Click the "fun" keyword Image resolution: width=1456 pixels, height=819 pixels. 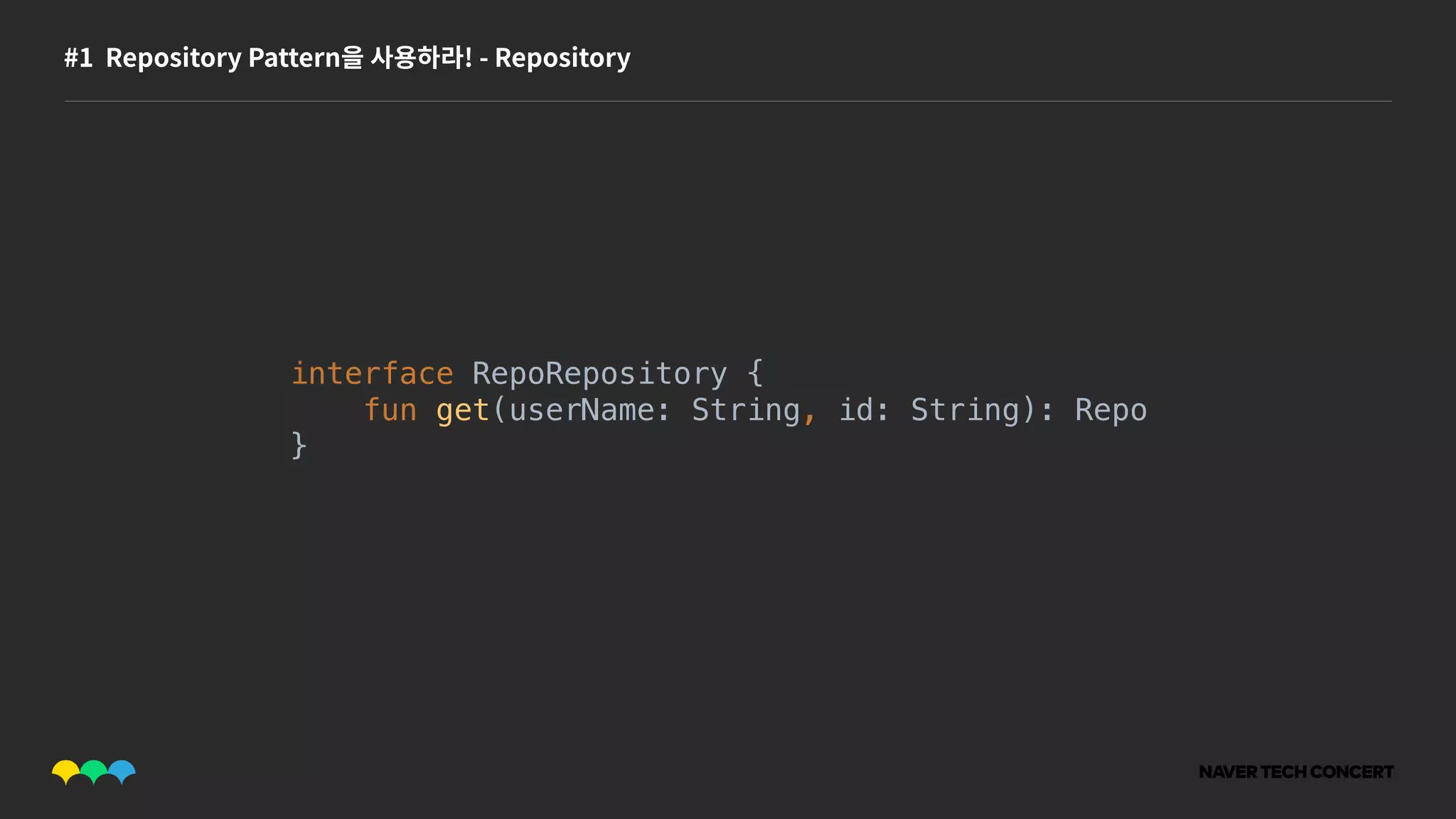pyautogui.click(x=390, y=410)
